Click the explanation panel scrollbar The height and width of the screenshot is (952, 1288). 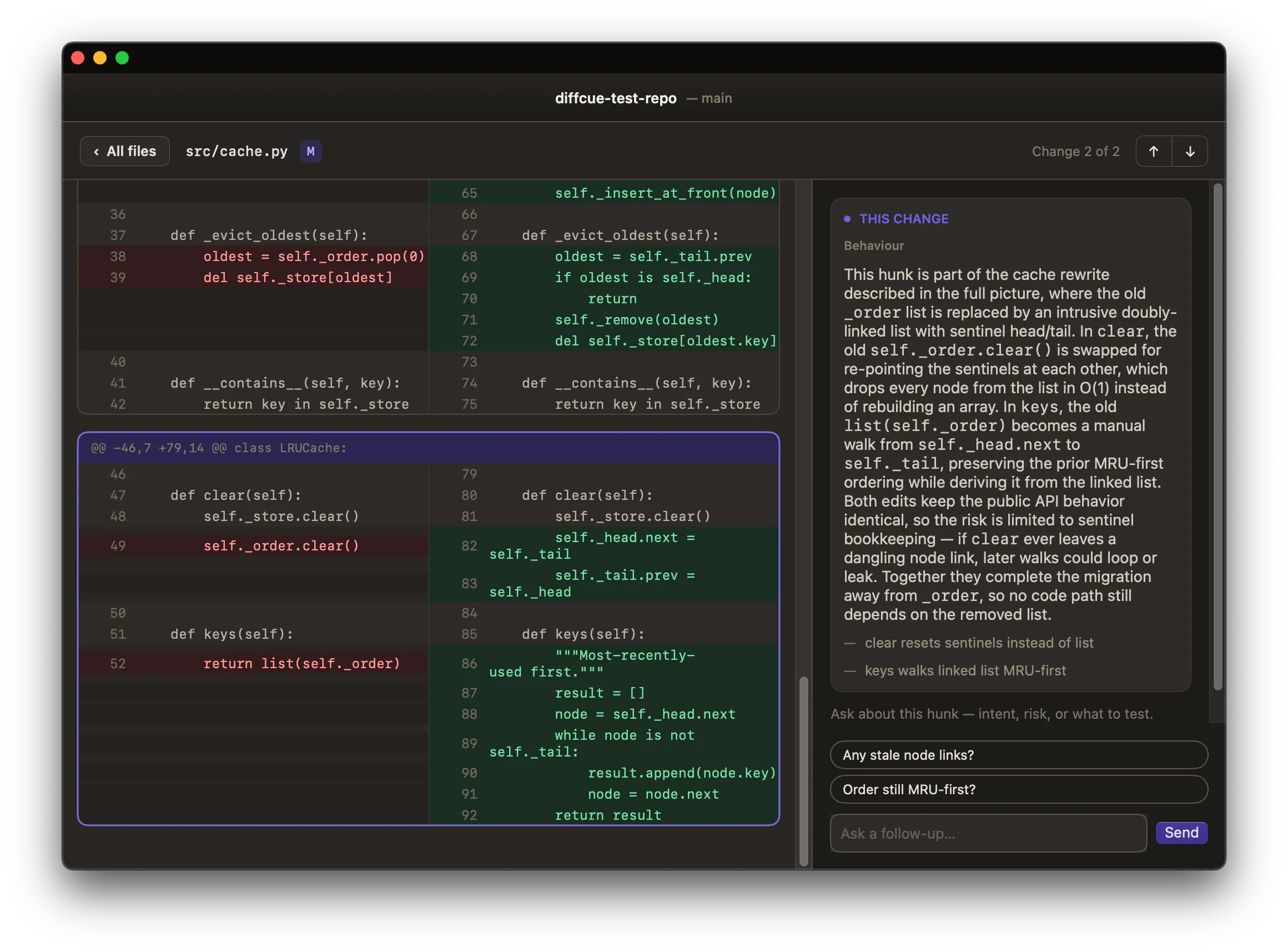(1217, 437)
